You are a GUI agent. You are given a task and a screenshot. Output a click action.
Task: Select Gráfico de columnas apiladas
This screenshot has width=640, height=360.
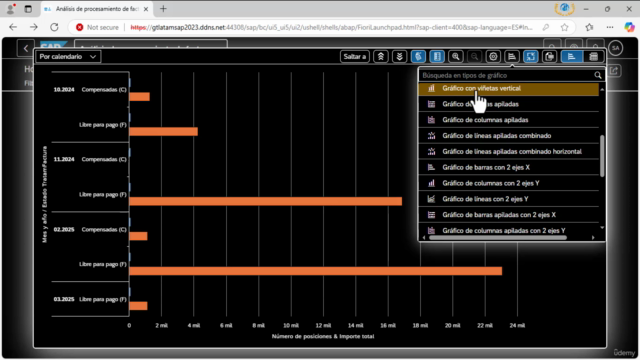pos(509,120)
